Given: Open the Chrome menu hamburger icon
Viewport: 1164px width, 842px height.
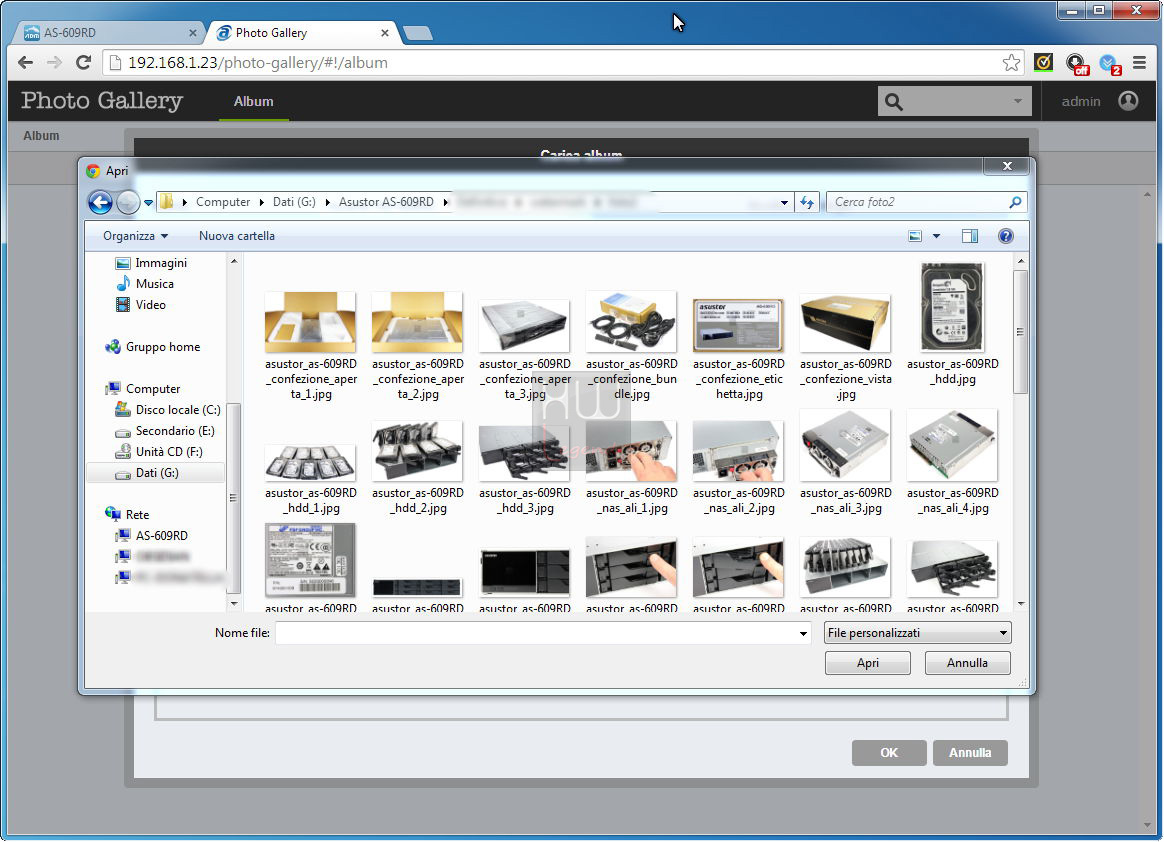Looking at the screenshot, I should (x=1140, y=62).
